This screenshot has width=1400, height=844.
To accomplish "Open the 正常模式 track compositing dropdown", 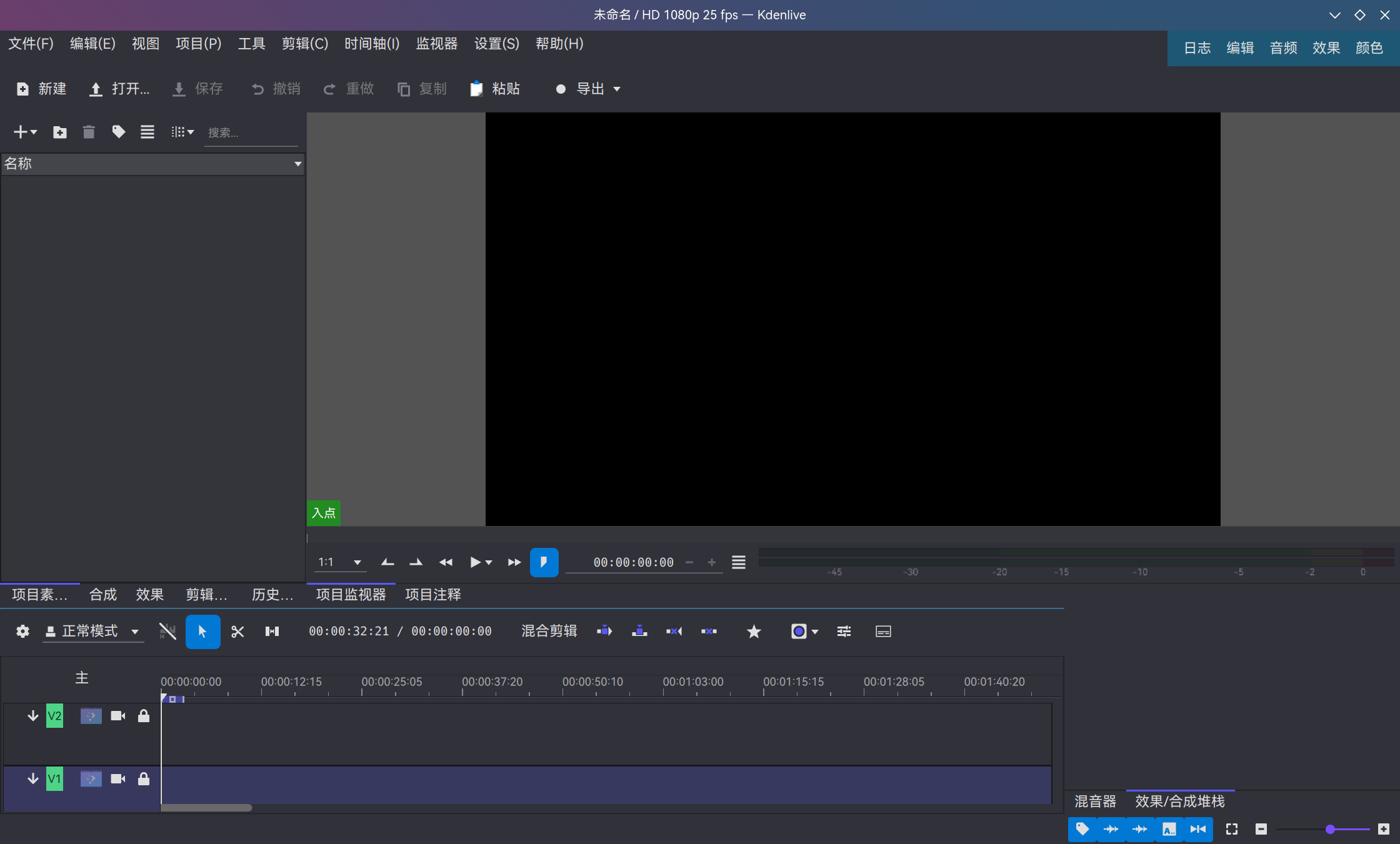I will pyautogui.click(x=92, y=632).
